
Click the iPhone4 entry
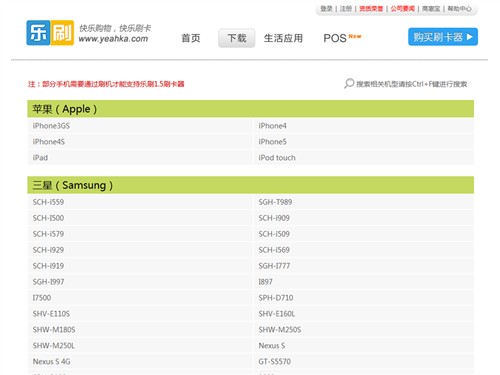pyautogui.click(x=272, y=126)
